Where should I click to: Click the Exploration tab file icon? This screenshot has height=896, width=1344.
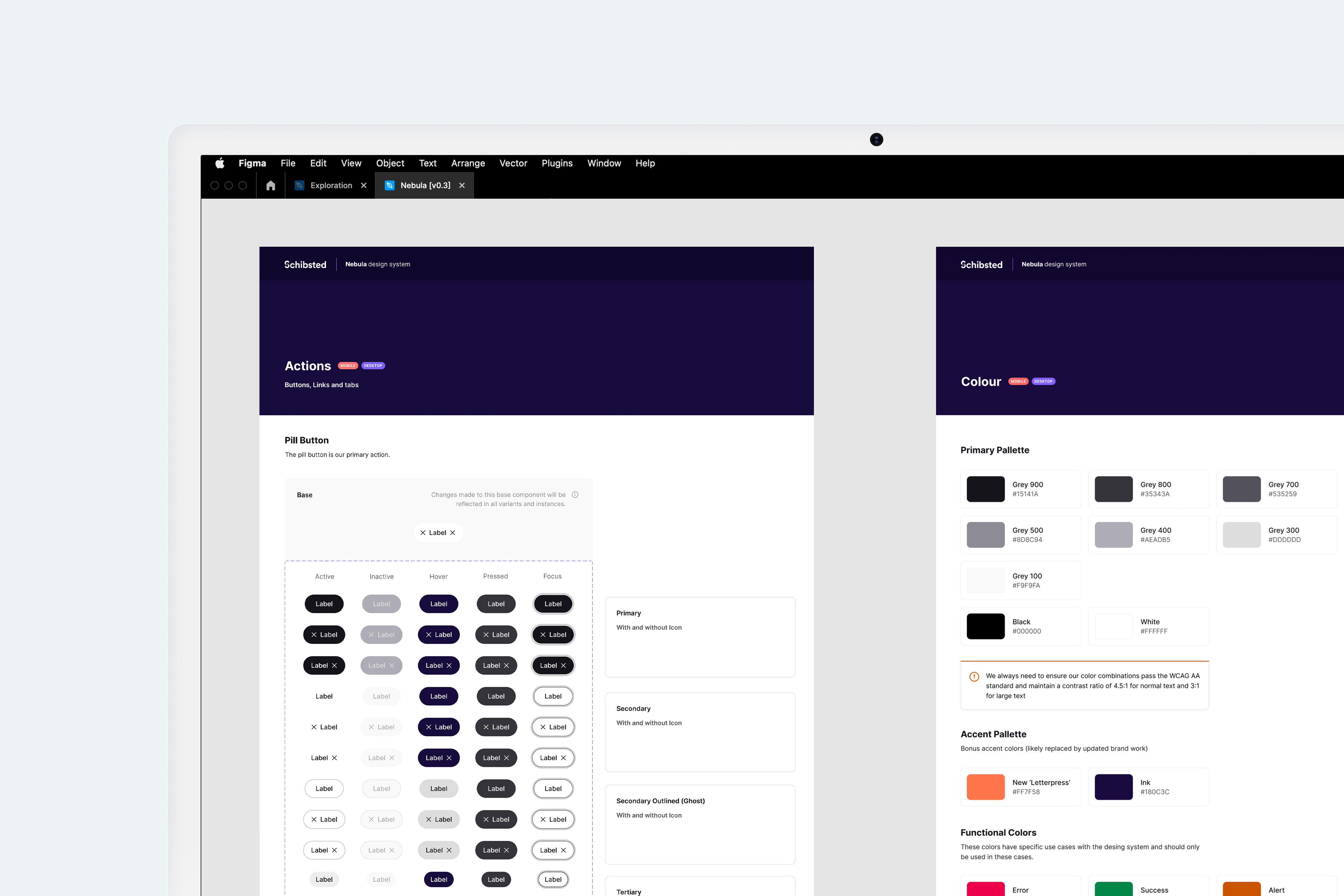[299, 185]
